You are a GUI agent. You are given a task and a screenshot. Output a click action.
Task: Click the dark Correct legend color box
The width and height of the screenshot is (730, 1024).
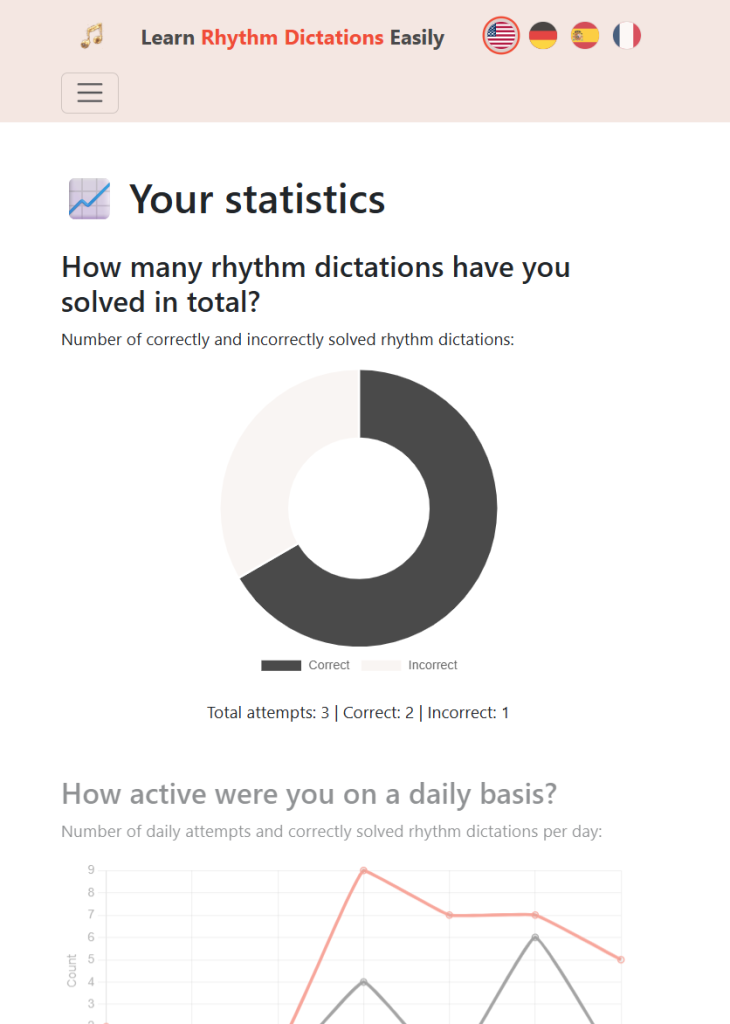coord(281,665)
